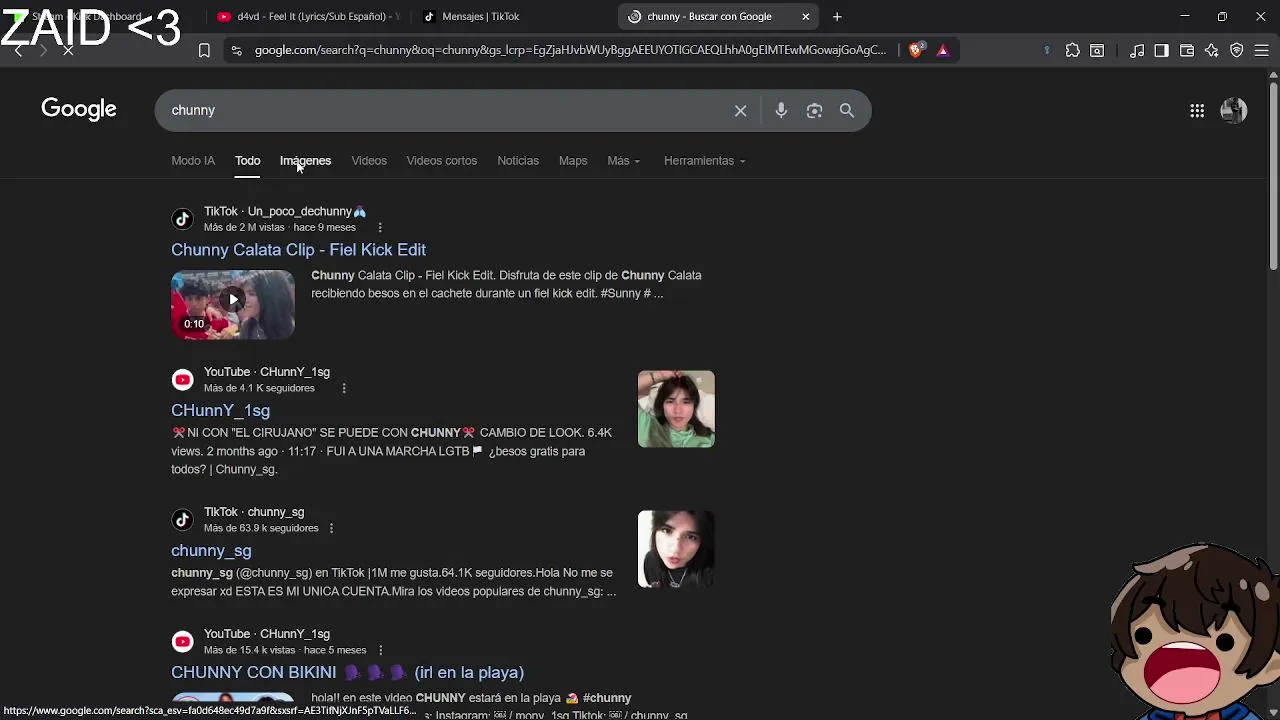Open Chunny Calata Clip - Fiel Kick Edit link
This screenshot has height=720, width=1280.
pyautogui.click(x=298, y=250)
